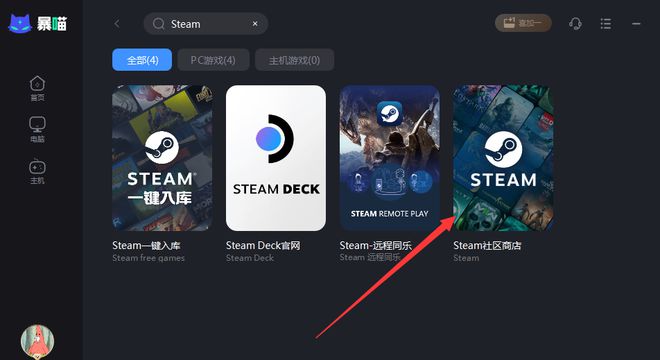Viewport: 660px width, 360px height.
Task: Click the Steam社区商店 title text
Action: [x=487, y=245]
